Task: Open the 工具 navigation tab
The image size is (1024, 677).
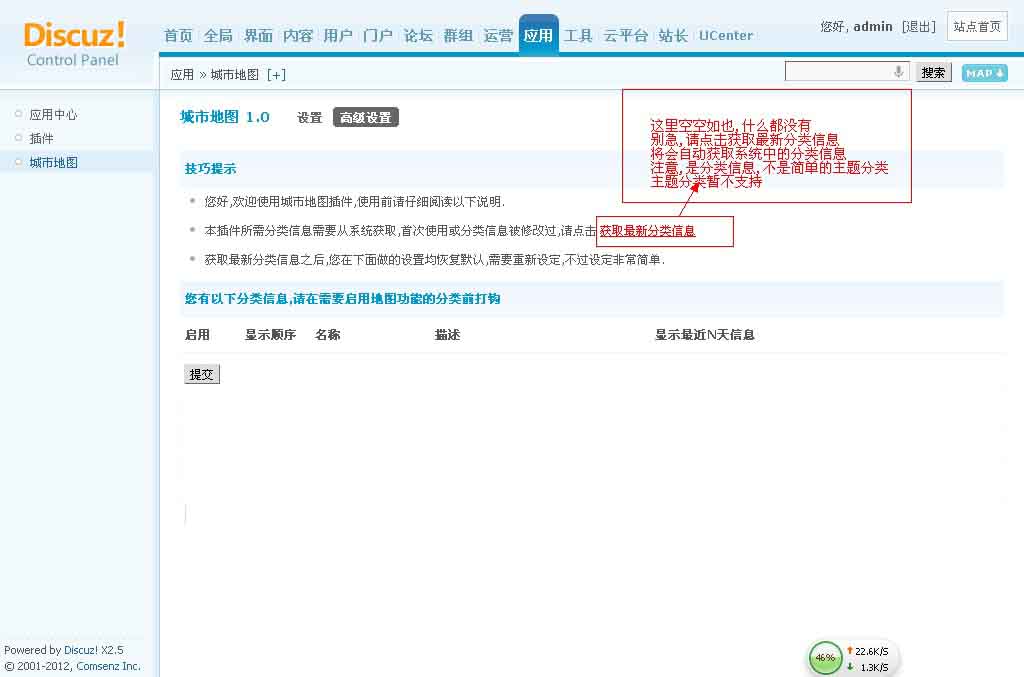Action: (578, 35)
